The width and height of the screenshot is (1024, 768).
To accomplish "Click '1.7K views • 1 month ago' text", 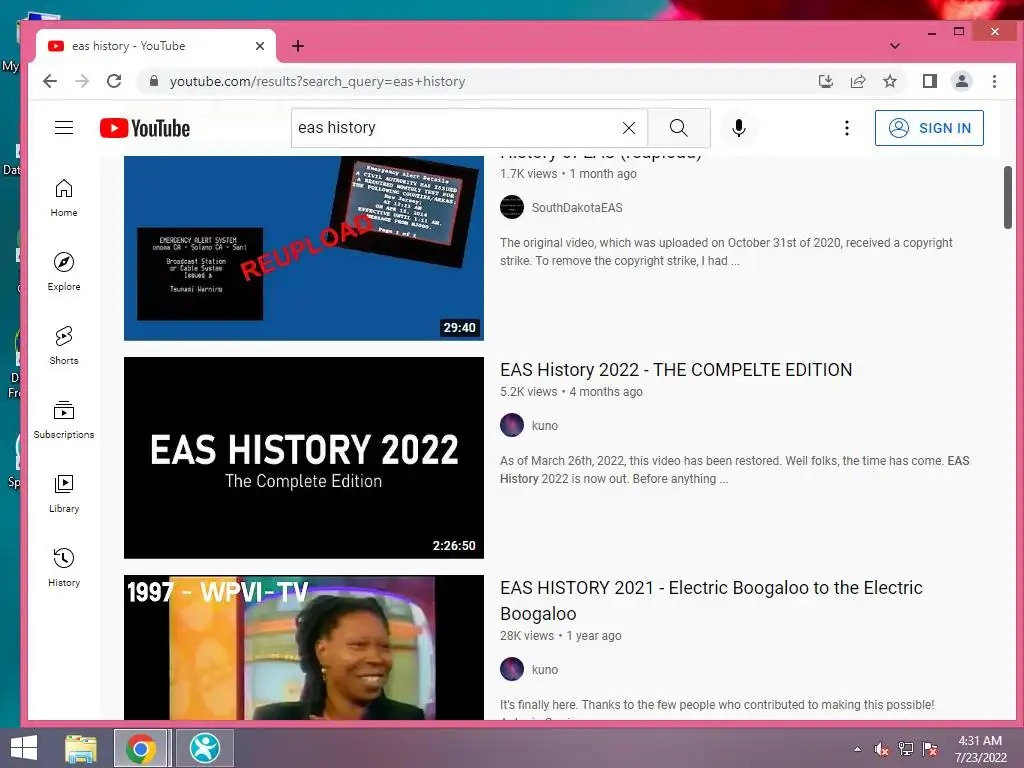I will (568, 174).
